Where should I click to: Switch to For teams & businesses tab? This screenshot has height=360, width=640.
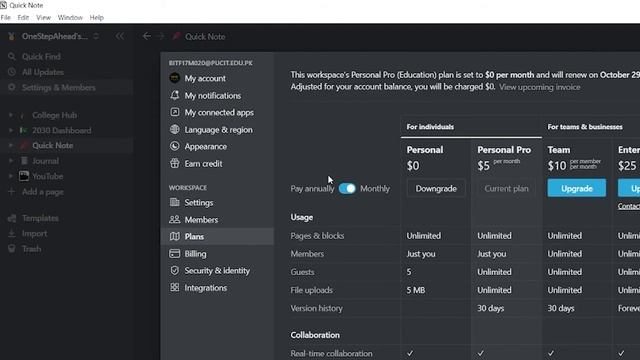(x=585, y=127)
